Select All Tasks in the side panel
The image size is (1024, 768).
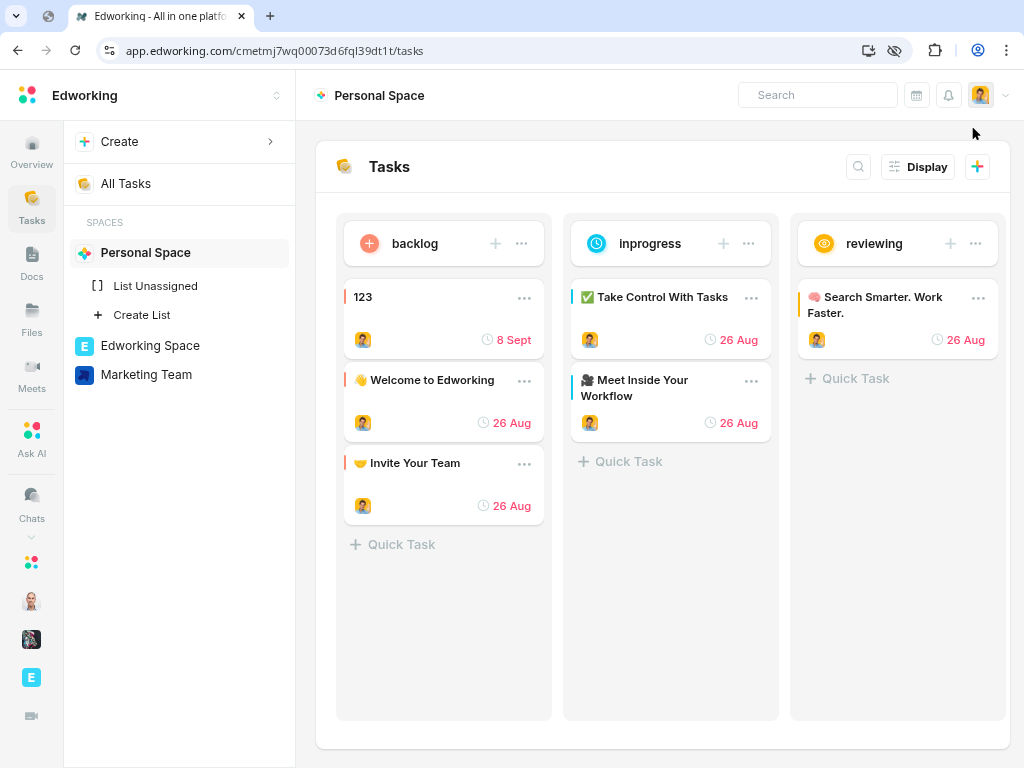(126, 184)
